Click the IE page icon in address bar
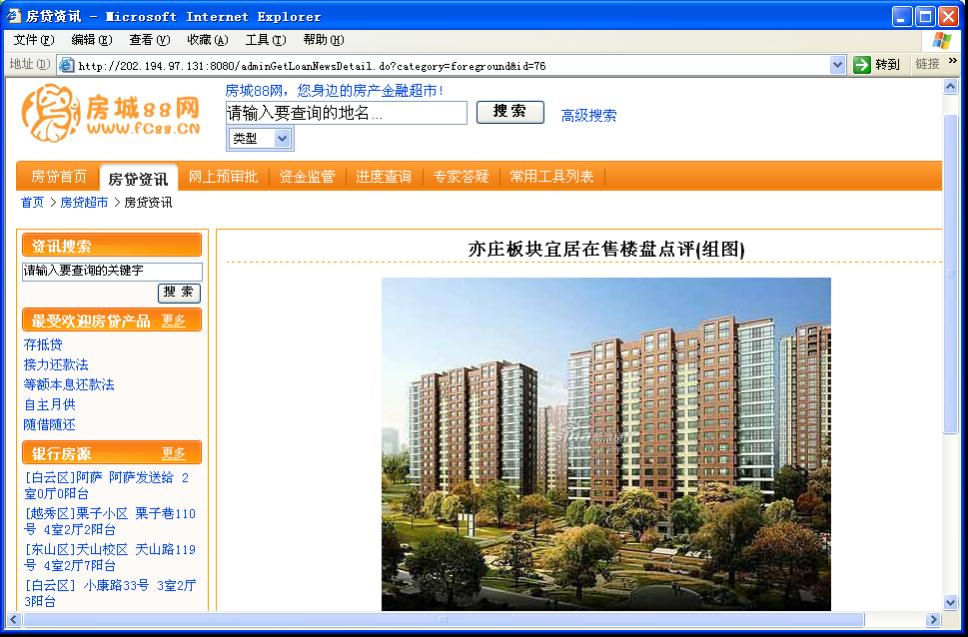 [66, 65]
